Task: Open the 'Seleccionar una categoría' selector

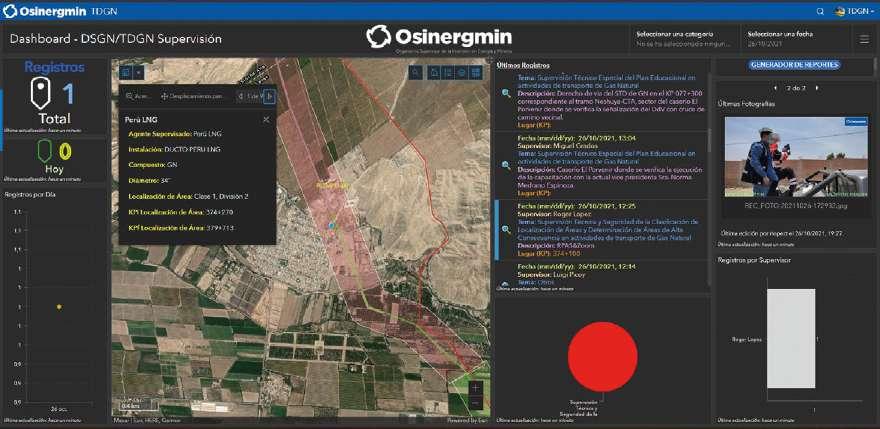Action: pos(685,39)
